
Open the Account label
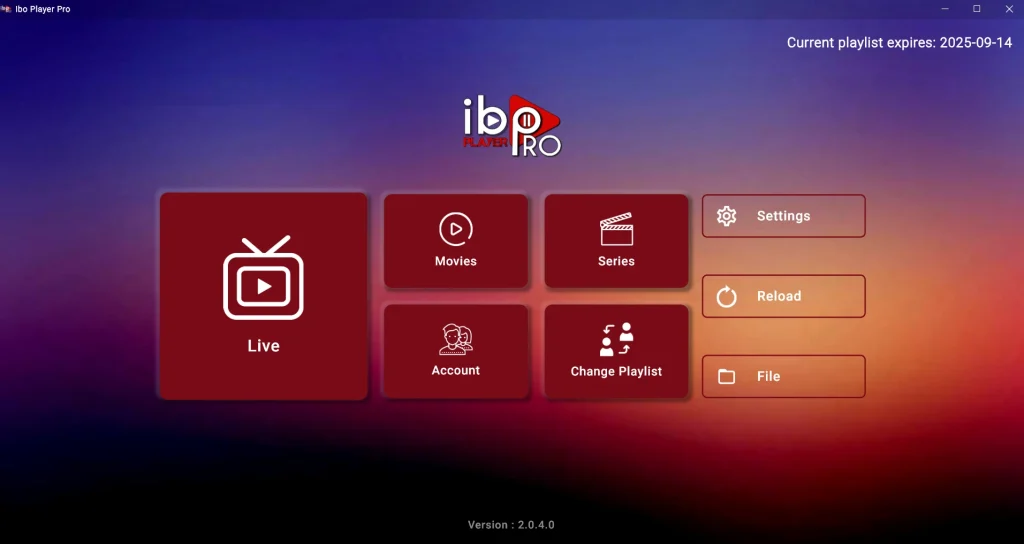point(456,370)
